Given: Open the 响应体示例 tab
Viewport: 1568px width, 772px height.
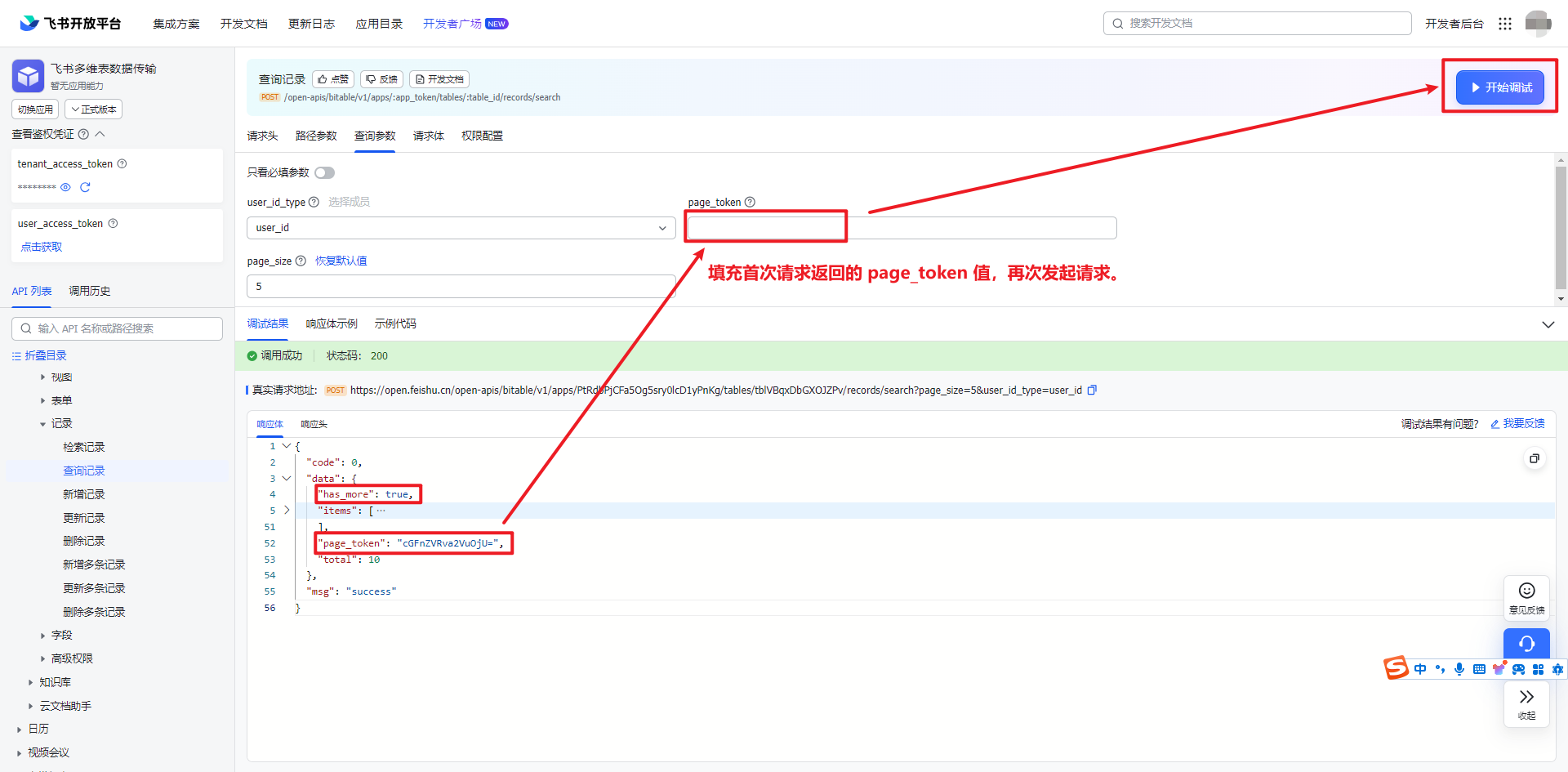Looking at the screenshot, I should pyautogui.click(x=332, y=324).
